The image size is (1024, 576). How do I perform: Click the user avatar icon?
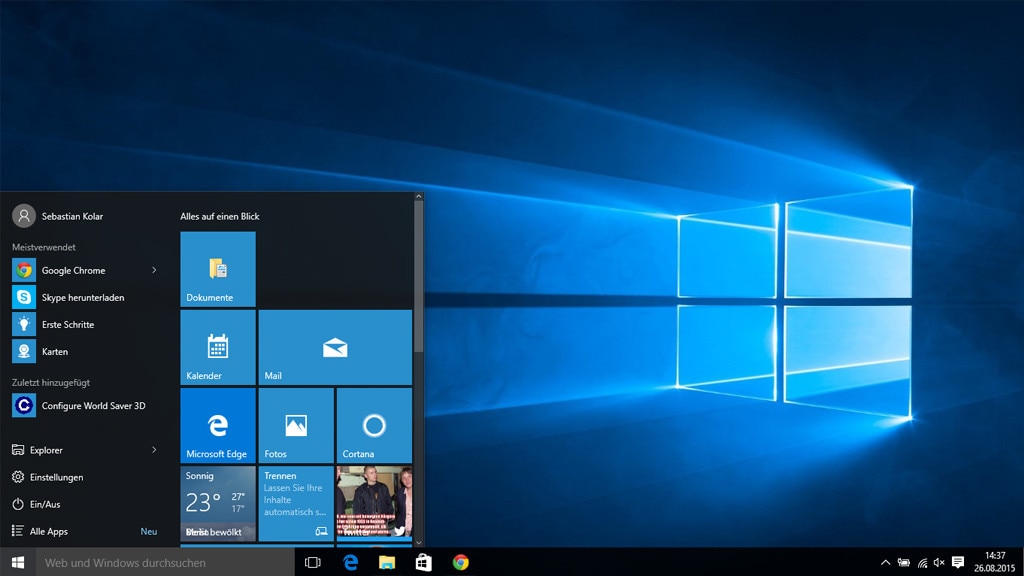pyautogui.click(x=24, y=216)
